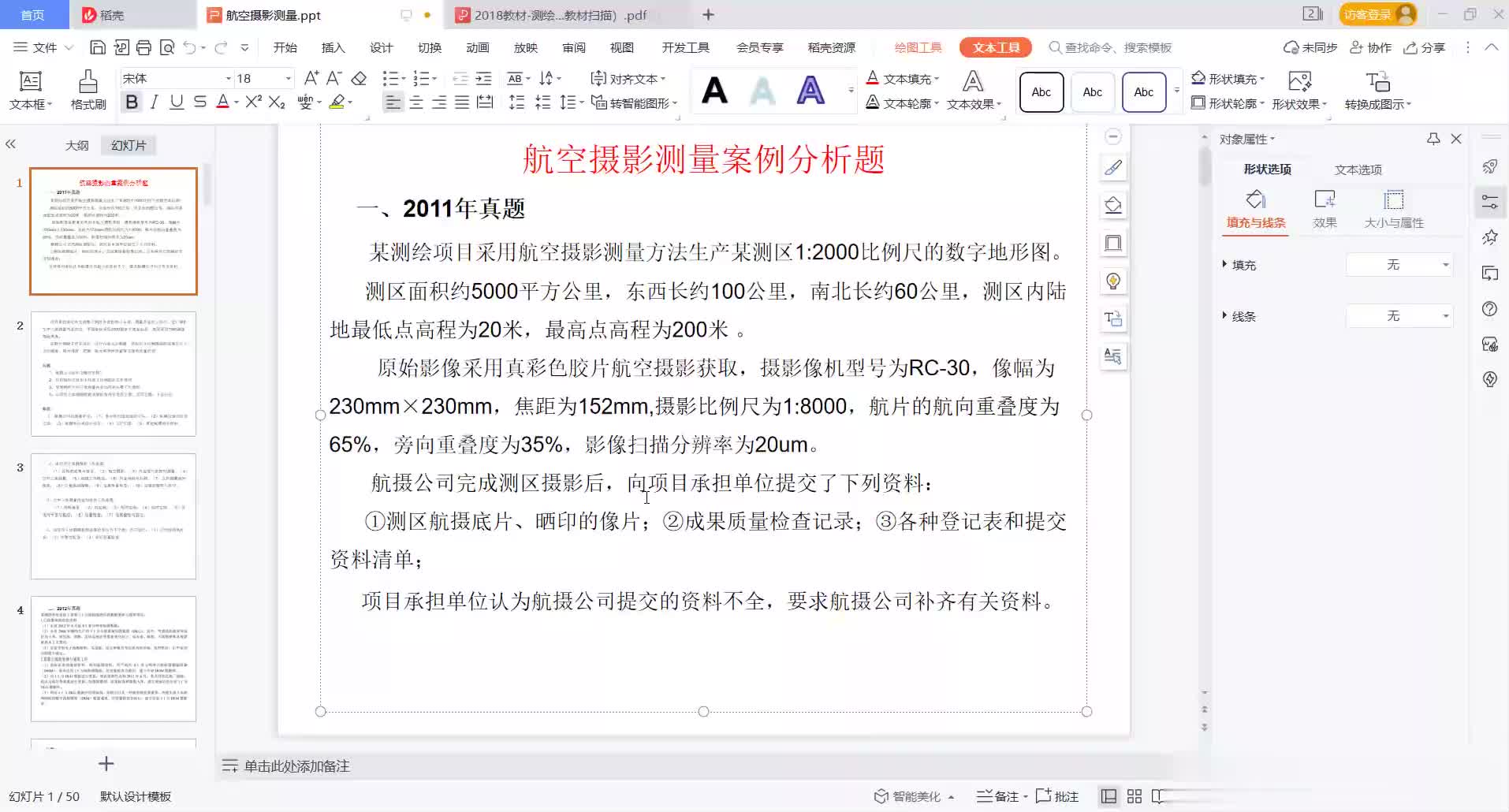Click the increase font size icon
Screen dimensions: 1509x812
[311, 78]
